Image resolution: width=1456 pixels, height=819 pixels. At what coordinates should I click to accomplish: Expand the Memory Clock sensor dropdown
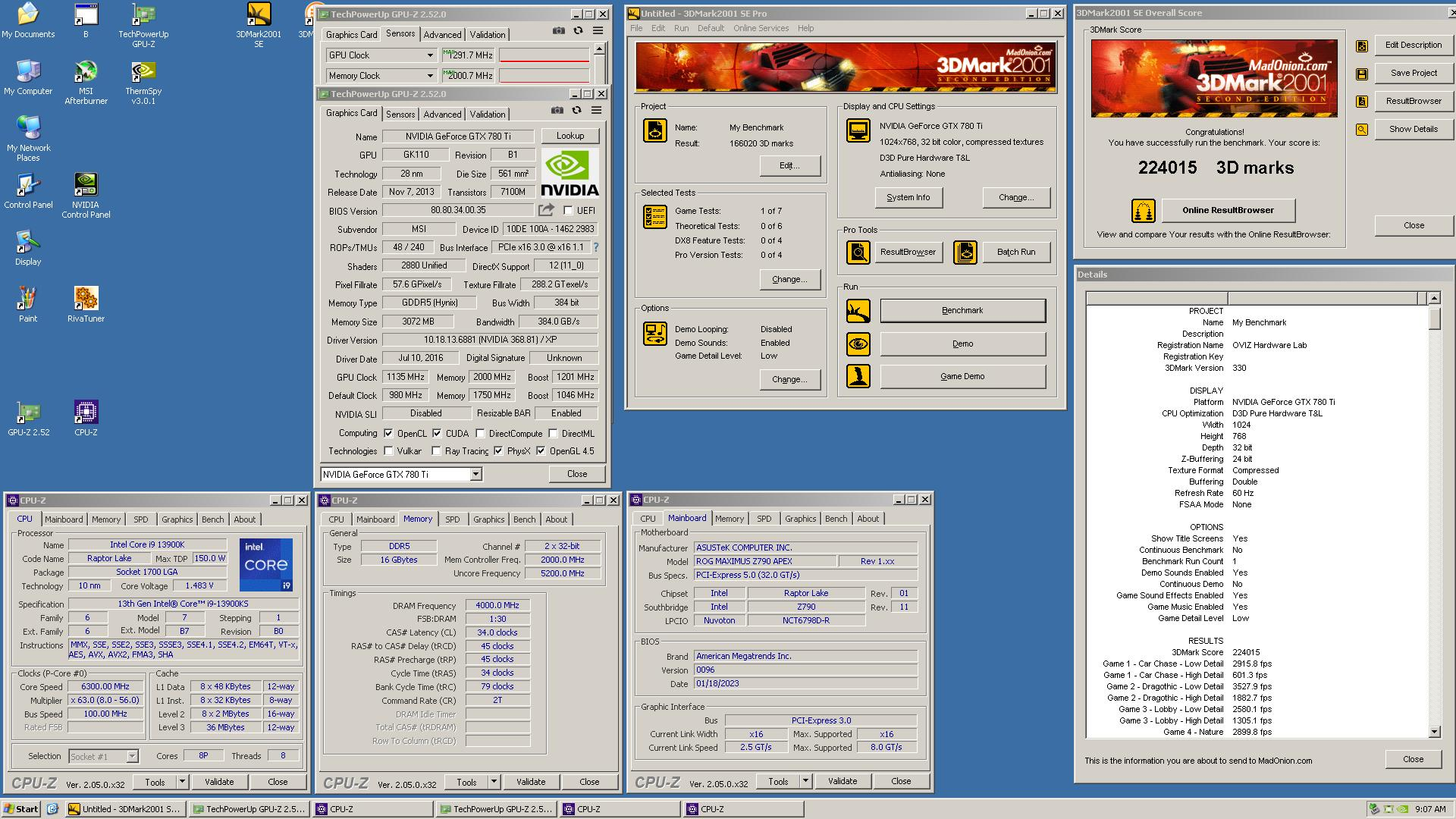(430, 76)
